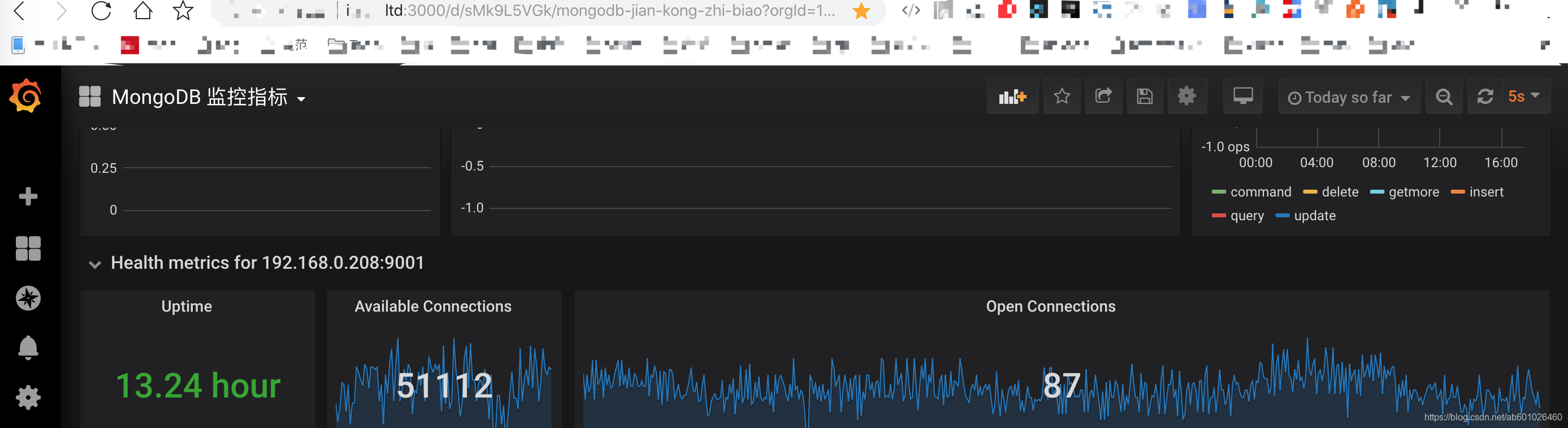Screen dimensions: 1568x428
Task: Click the browser forward arrow
Action: [60, 10]
